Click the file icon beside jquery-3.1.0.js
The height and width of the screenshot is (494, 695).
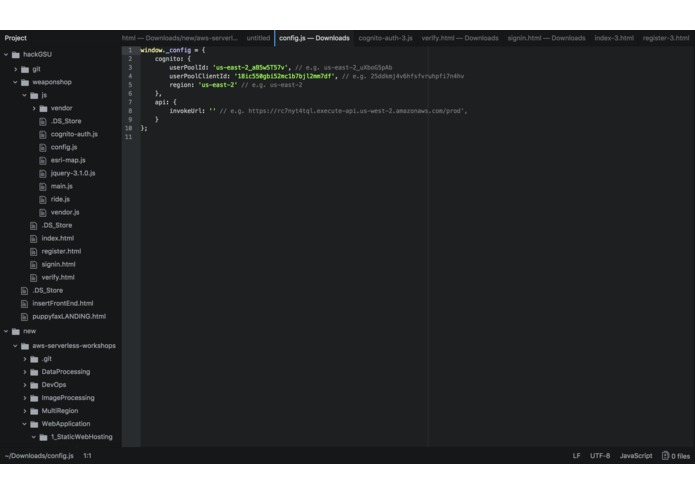(43, 173)
